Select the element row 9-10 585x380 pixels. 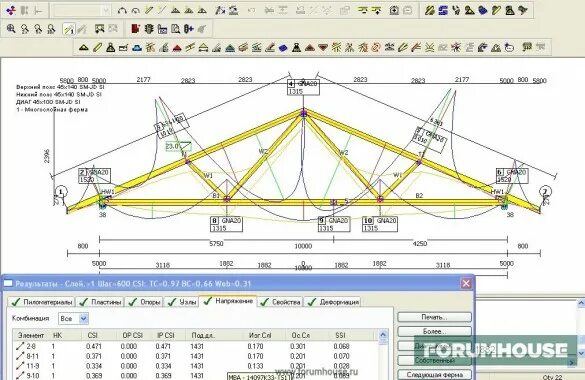click(196, 376)
